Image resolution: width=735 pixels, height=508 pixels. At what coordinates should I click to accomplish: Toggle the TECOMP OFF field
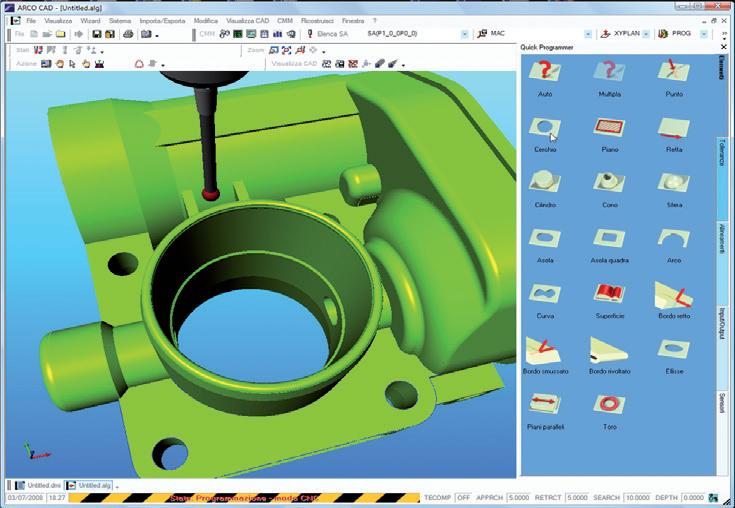pos(463,497)
